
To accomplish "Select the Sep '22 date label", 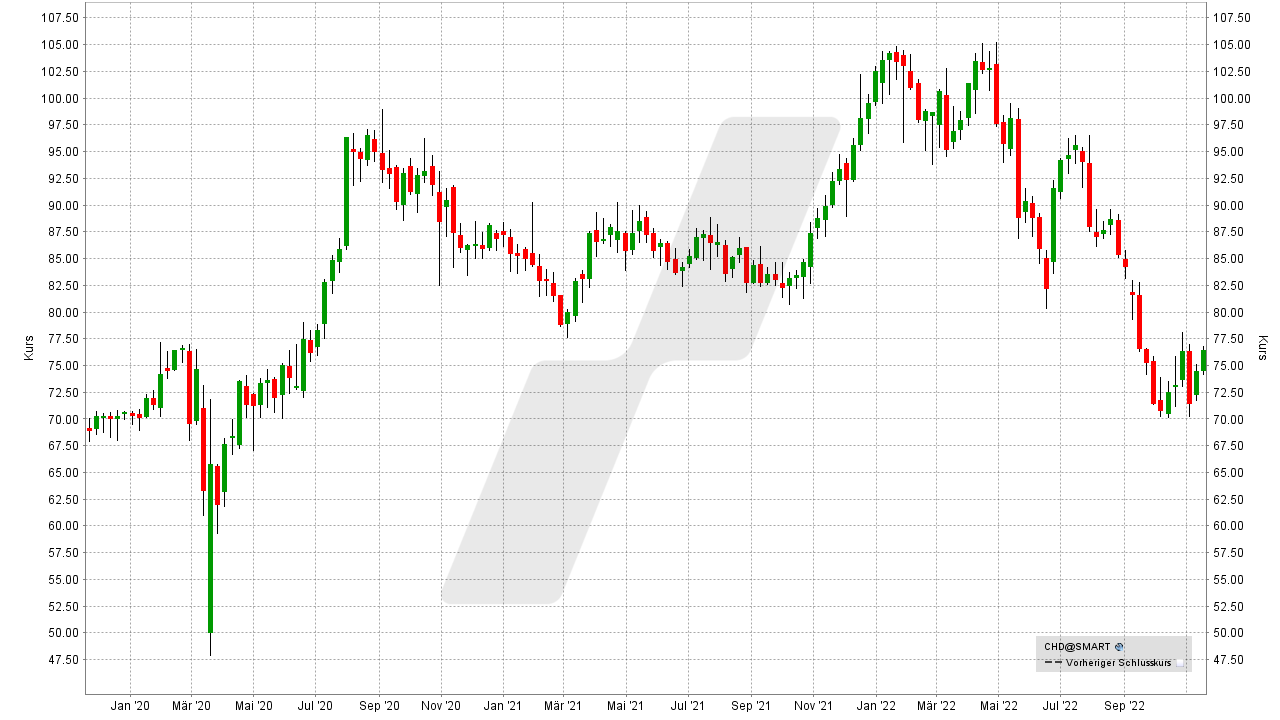I will coord(1122,705).
